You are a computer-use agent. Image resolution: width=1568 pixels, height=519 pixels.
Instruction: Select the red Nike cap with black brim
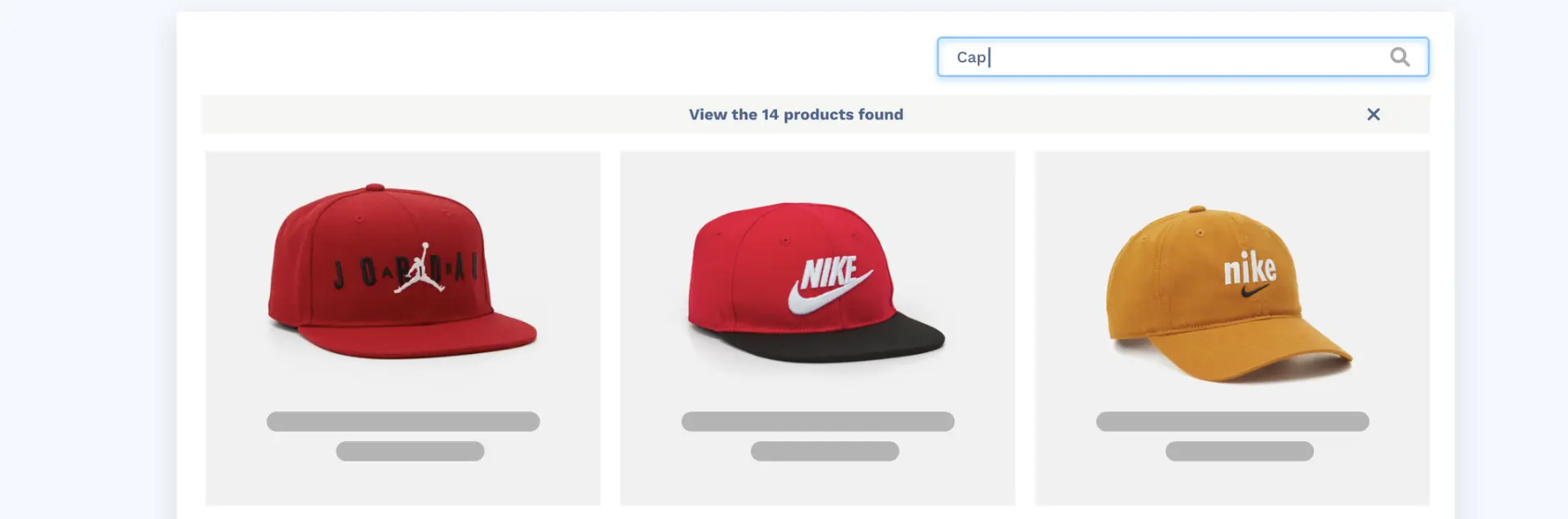click(x=816, y=281)
